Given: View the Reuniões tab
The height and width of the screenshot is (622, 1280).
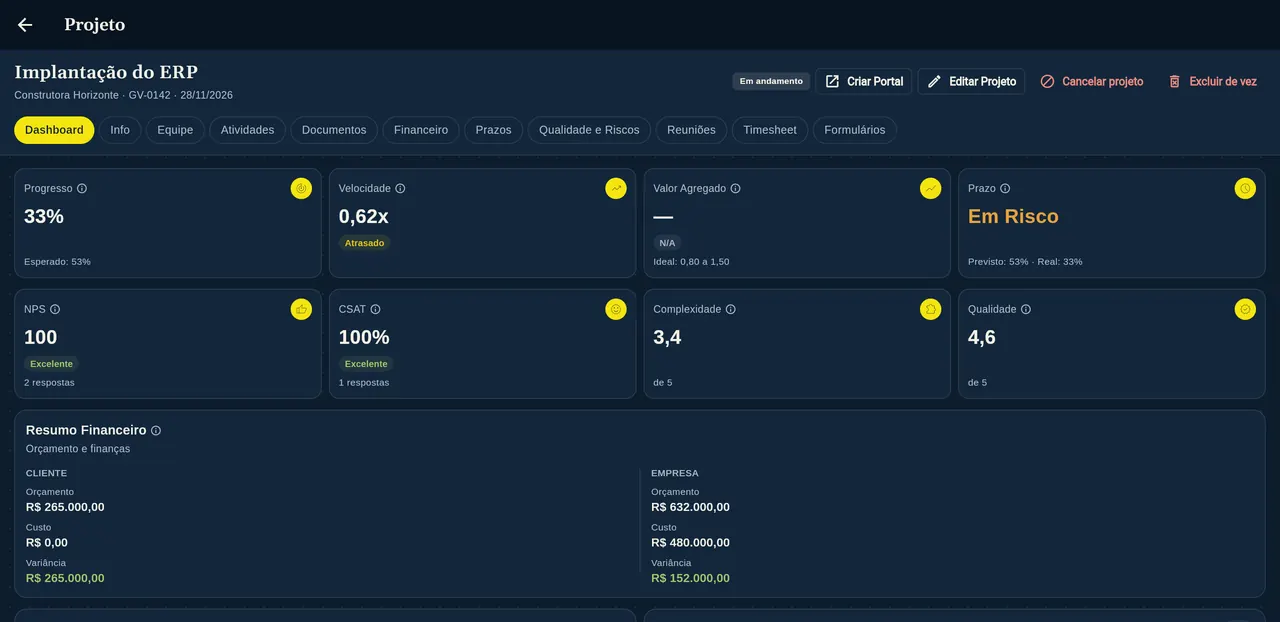Looking at the screenshot, I should tap(692, 130).
